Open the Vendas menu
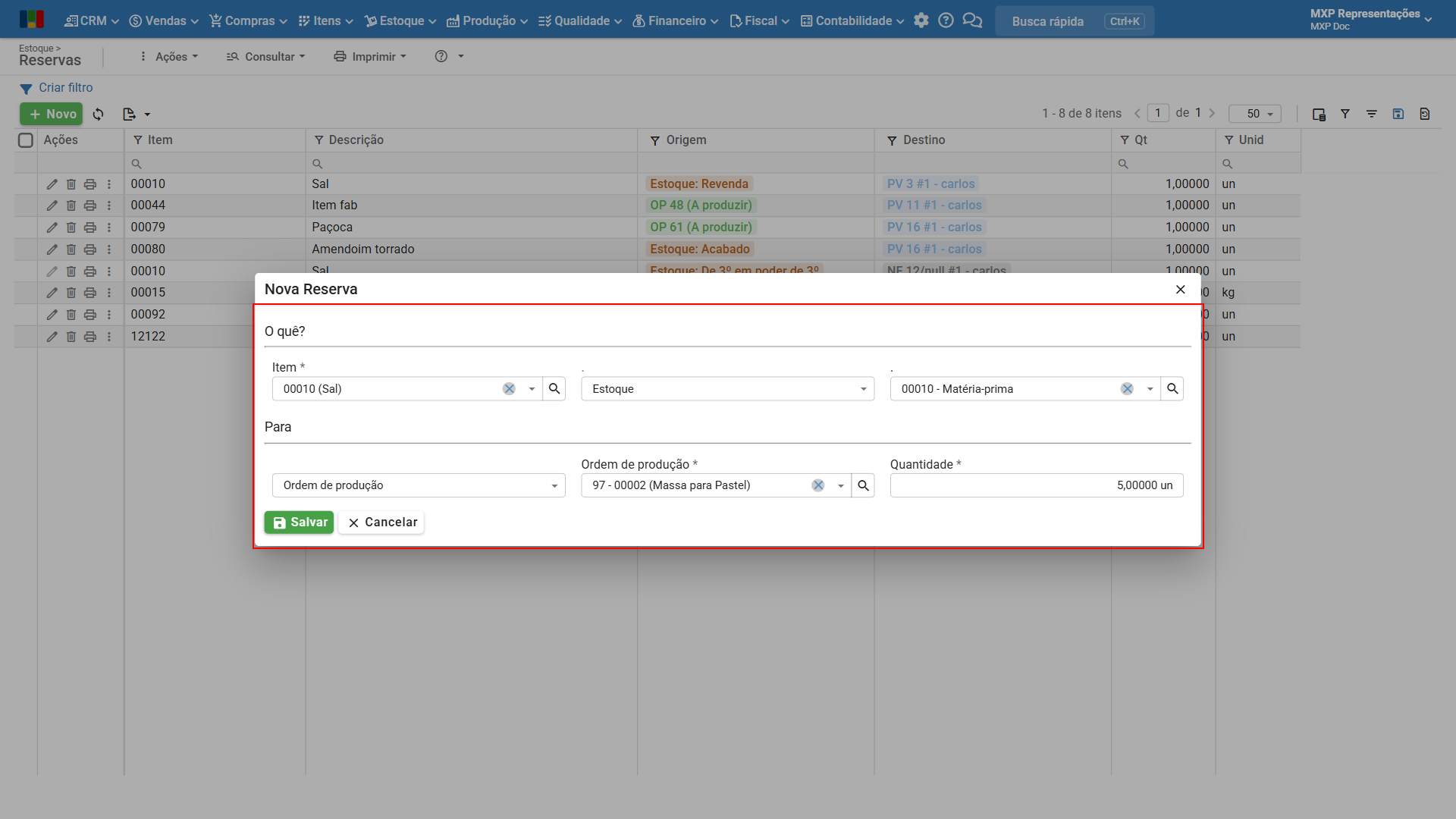1456x819 pixels. 163,20
